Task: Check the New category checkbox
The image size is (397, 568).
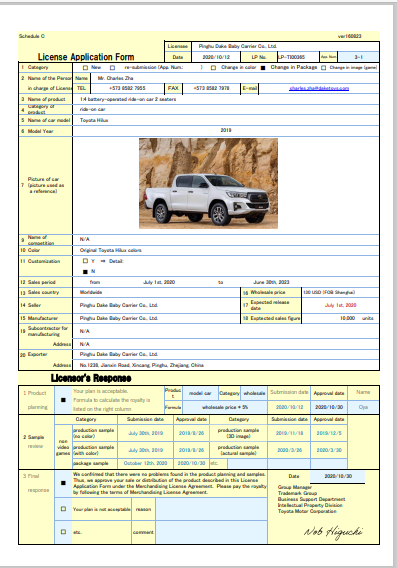Action: 85,68
